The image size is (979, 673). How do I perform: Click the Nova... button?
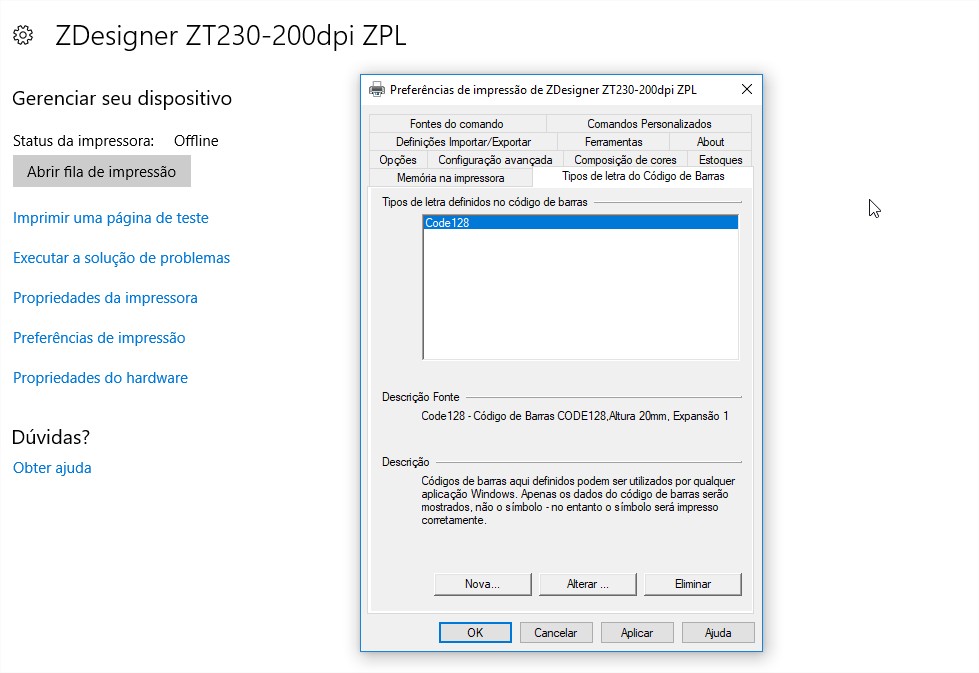click(483, 584)
